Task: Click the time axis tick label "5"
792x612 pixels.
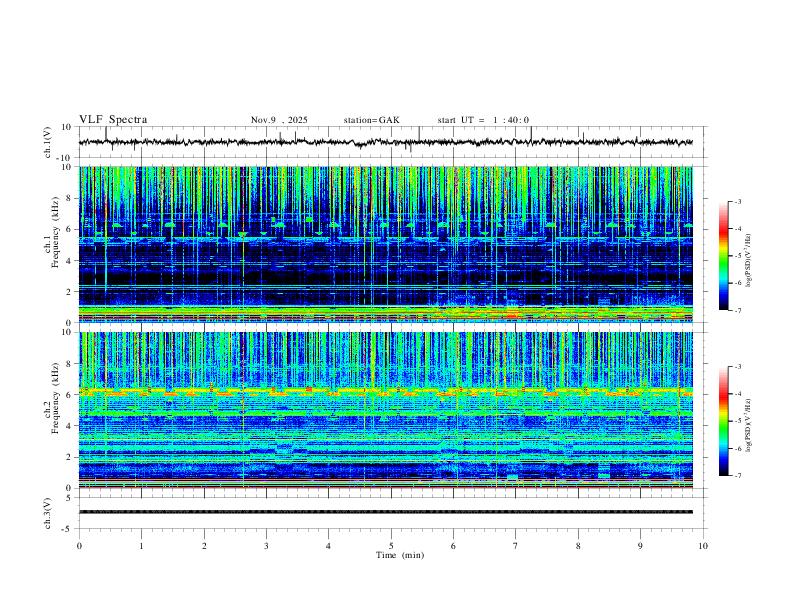Action: click(x=391, y=546)
